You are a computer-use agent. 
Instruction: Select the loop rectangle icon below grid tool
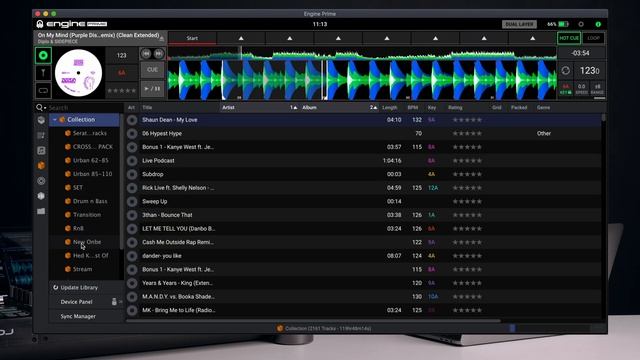[43, 90]
